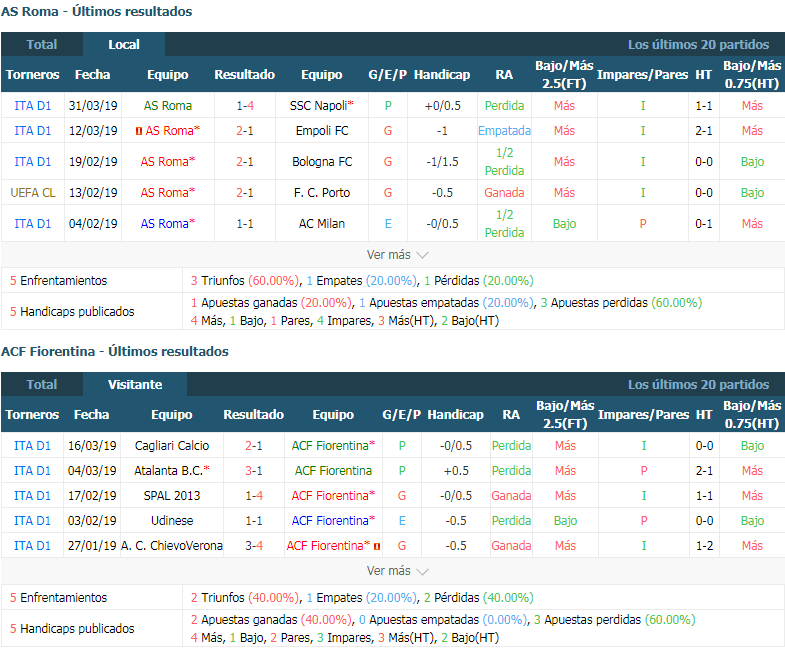
Task: Click the G/E/P header in Fiorentina table
Action: [x=402, y=415]
